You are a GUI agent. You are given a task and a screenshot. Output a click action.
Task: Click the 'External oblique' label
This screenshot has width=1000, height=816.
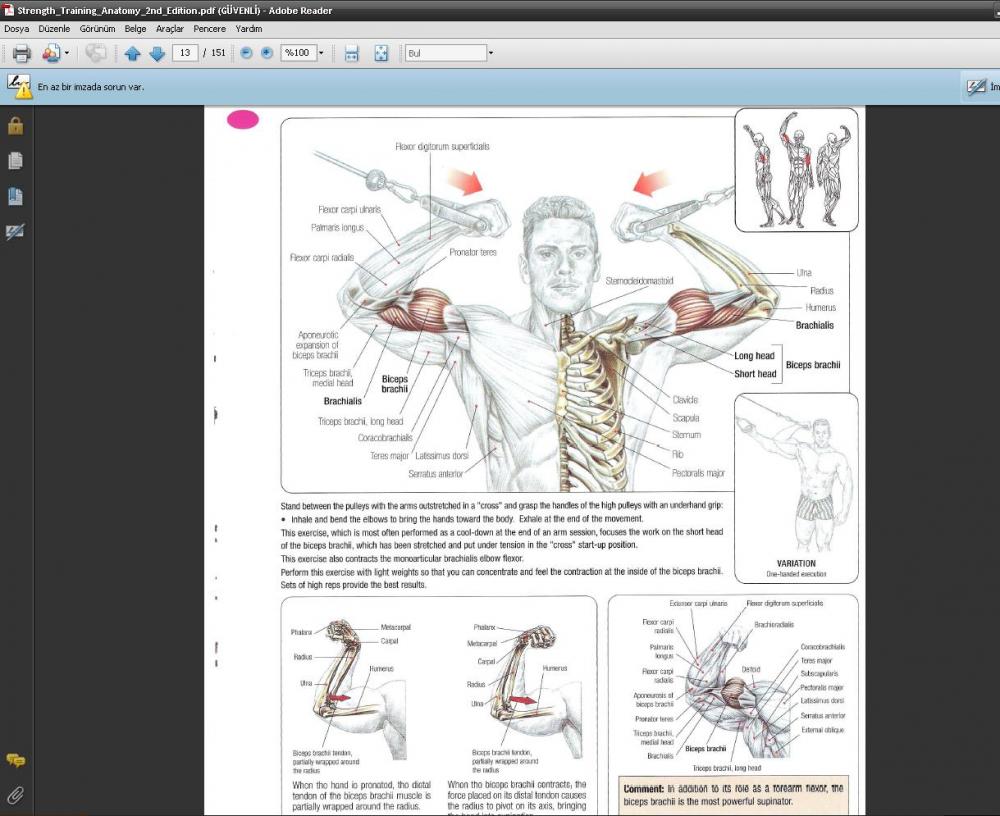(x=822, y=730)
